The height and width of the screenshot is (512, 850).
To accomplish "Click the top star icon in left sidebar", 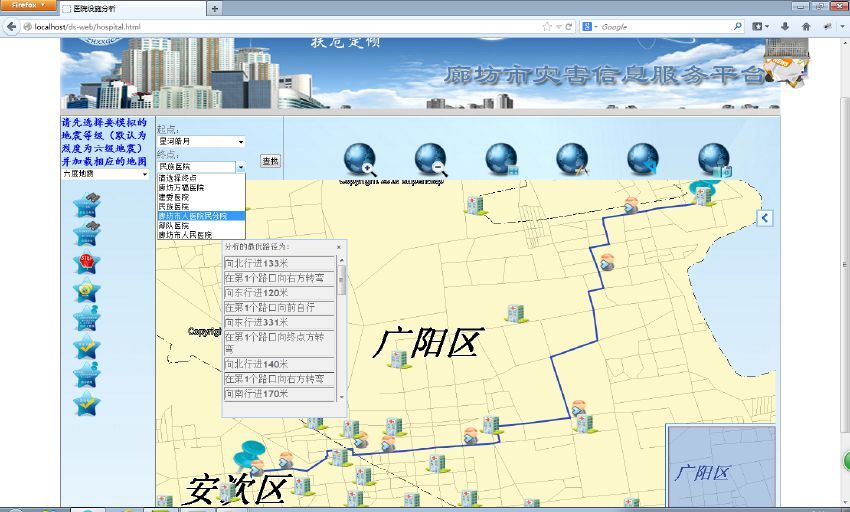I will tap(87, 204).
